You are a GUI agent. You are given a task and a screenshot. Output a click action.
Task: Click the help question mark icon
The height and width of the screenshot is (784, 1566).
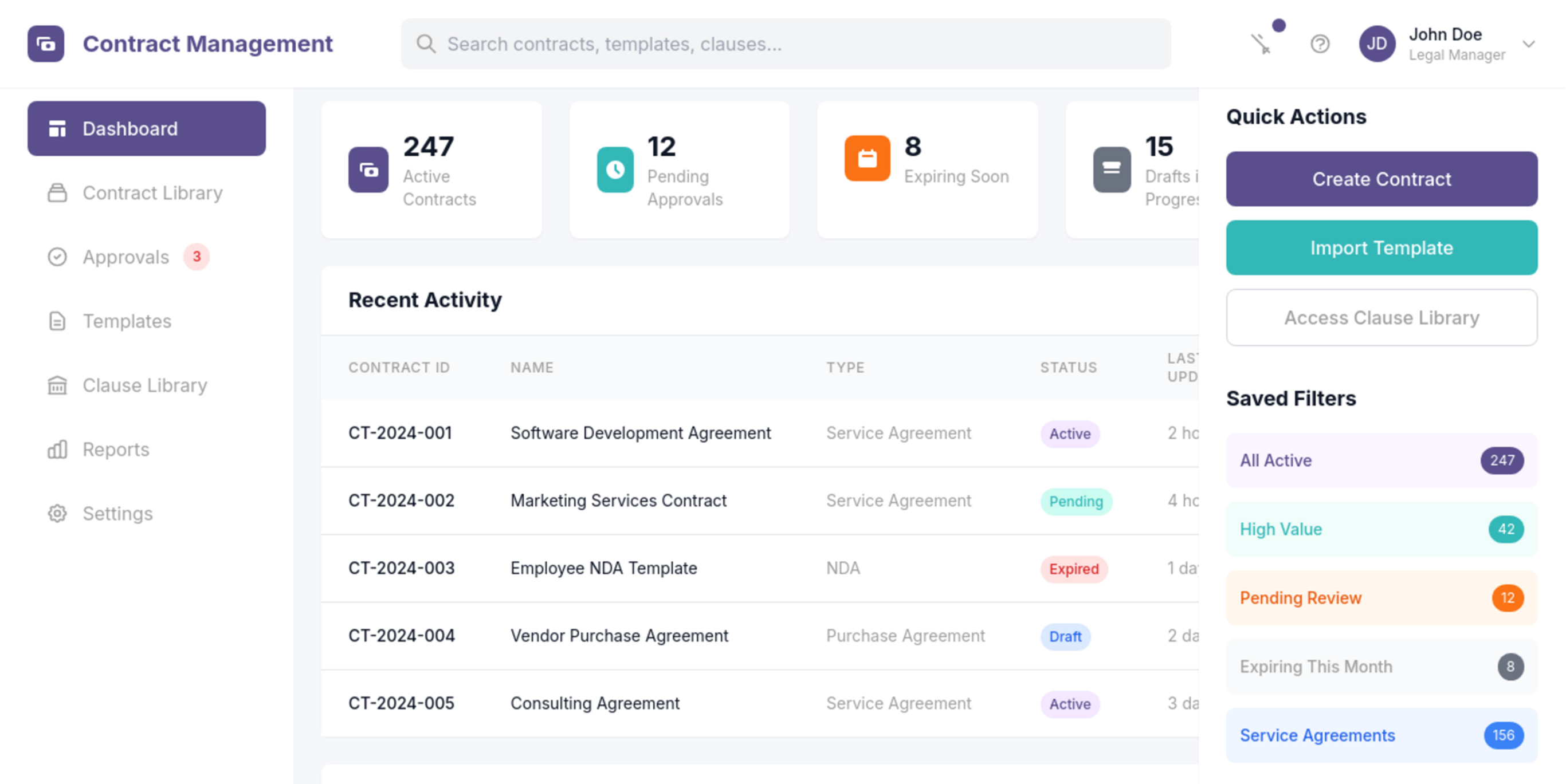1319,44
